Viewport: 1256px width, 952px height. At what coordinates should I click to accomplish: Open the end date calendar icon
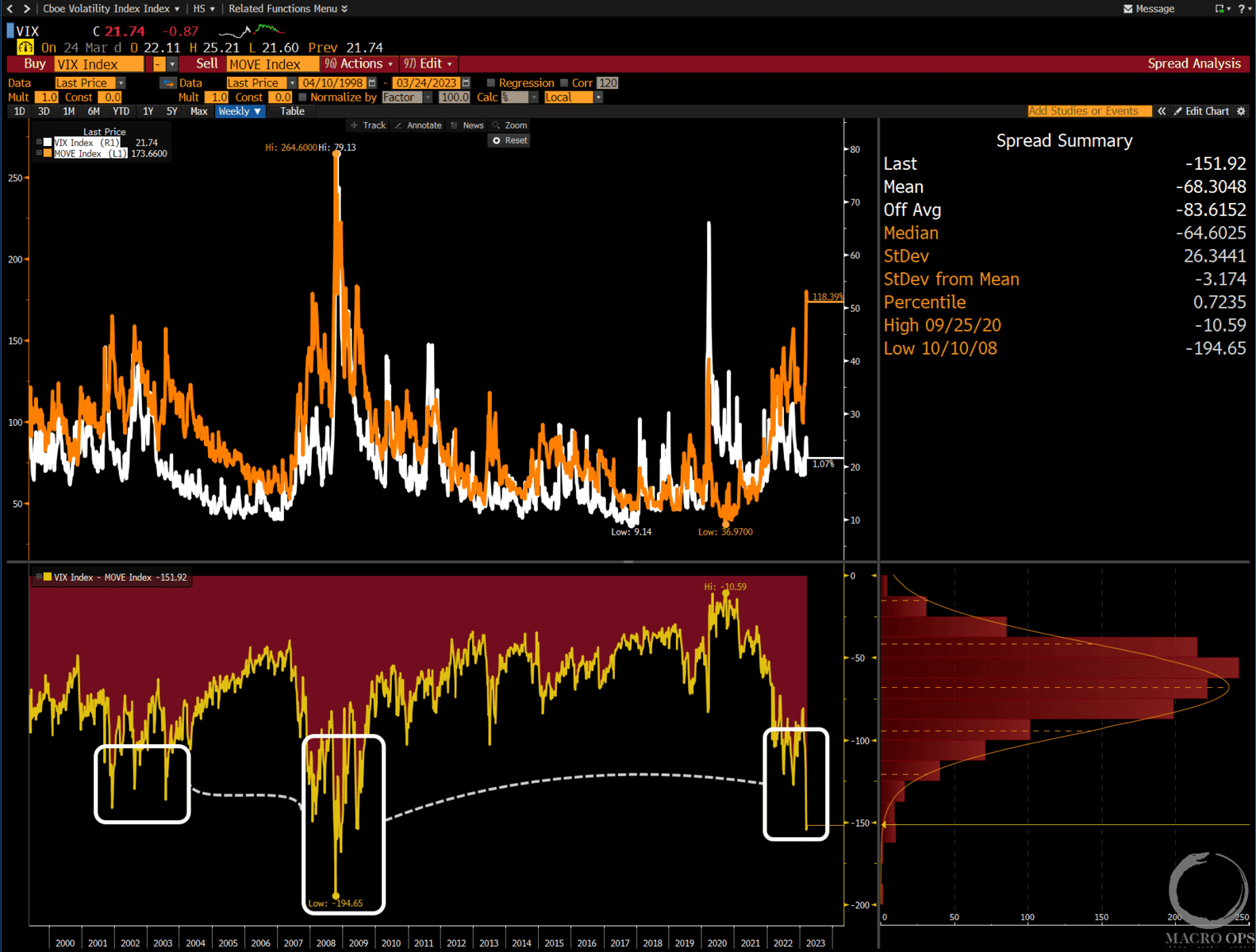tap(466, 83)
